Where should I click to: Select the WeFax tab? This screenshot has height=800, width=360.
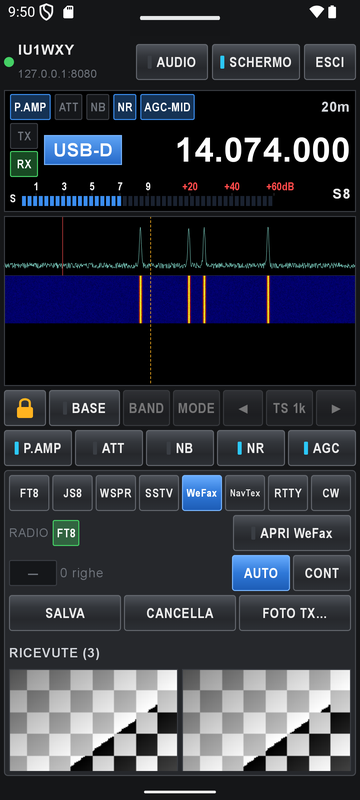coord(202,493)
